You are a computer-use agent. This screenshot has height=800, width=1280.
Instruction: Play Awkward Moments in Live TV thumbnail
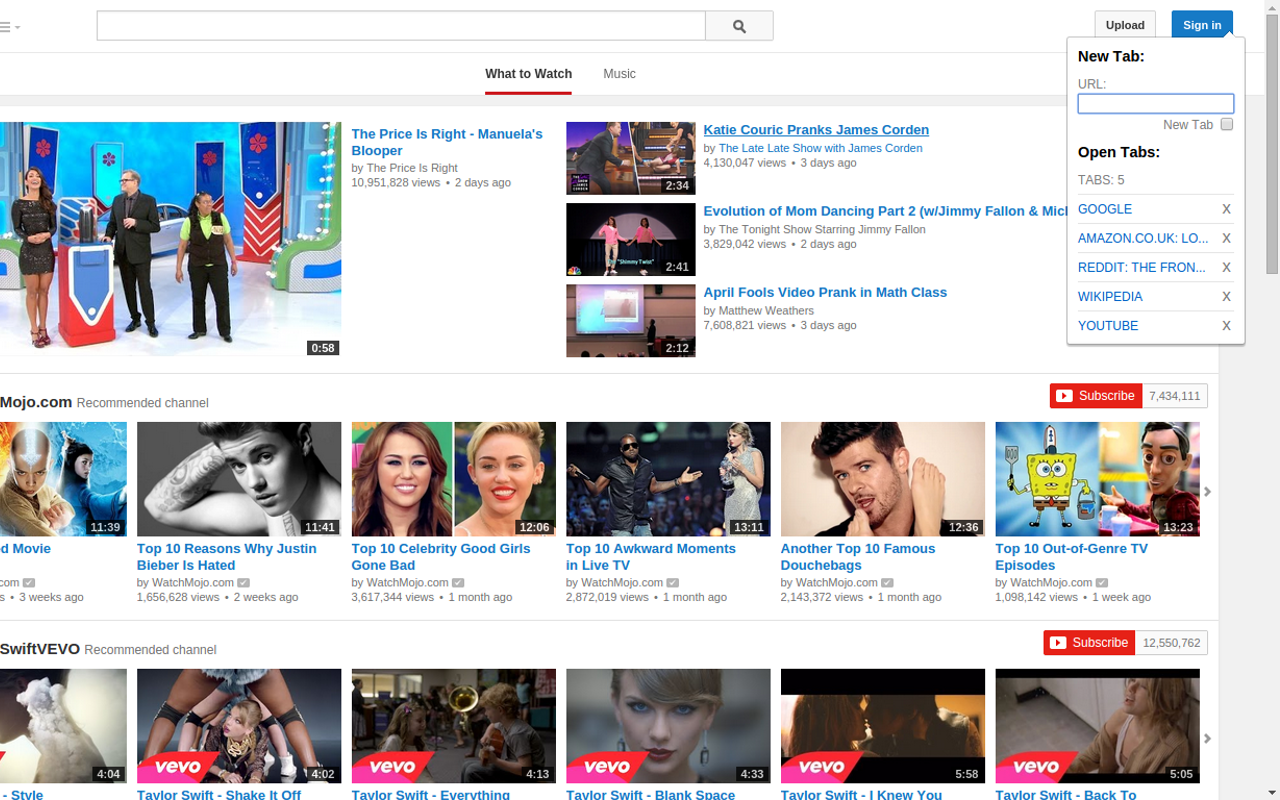pyautogui.click(x=668, y=479)
